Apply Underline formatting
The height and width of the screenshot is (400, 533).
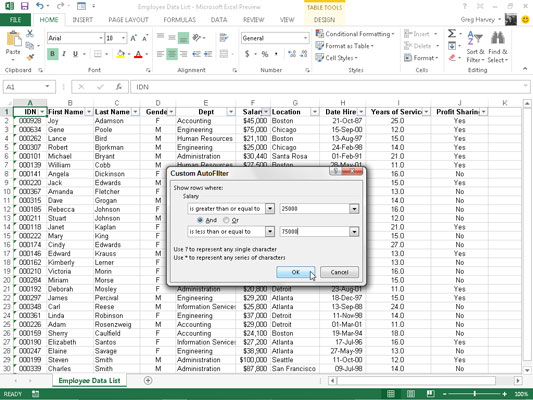coord(75,54)
